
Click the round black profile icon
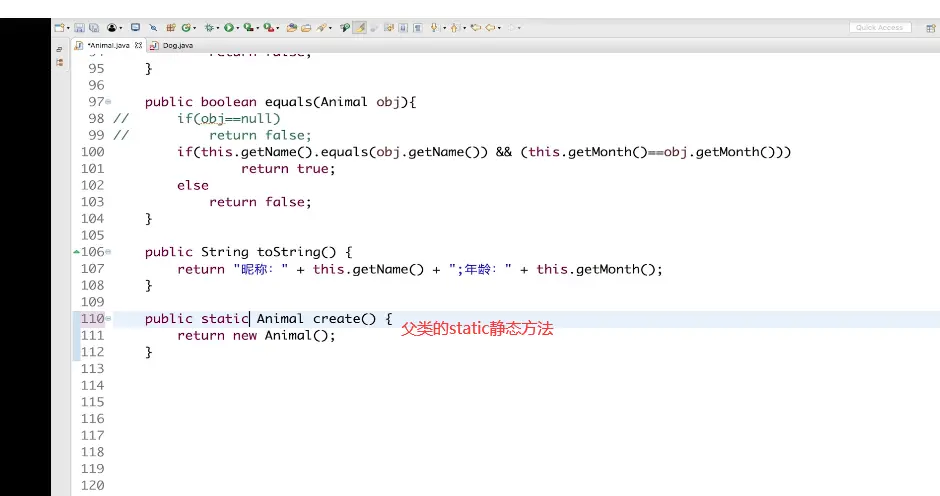click(112, 28)
